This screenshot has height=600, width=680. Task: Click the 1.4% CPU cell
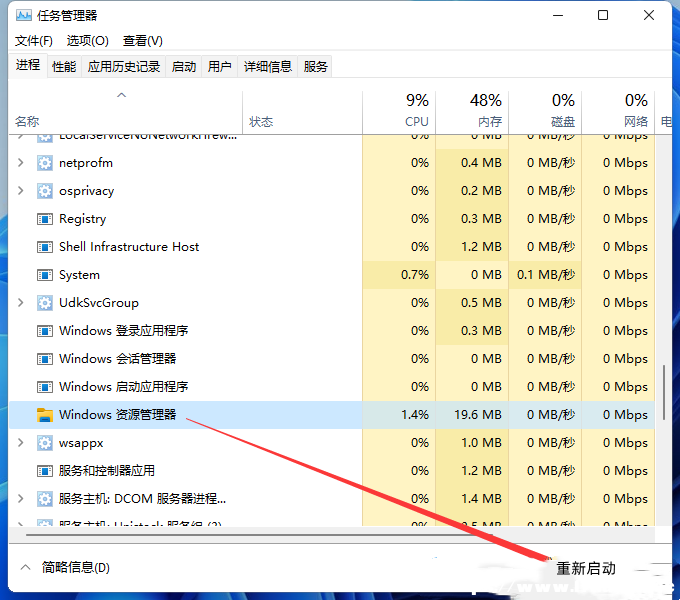pos(399,415)
